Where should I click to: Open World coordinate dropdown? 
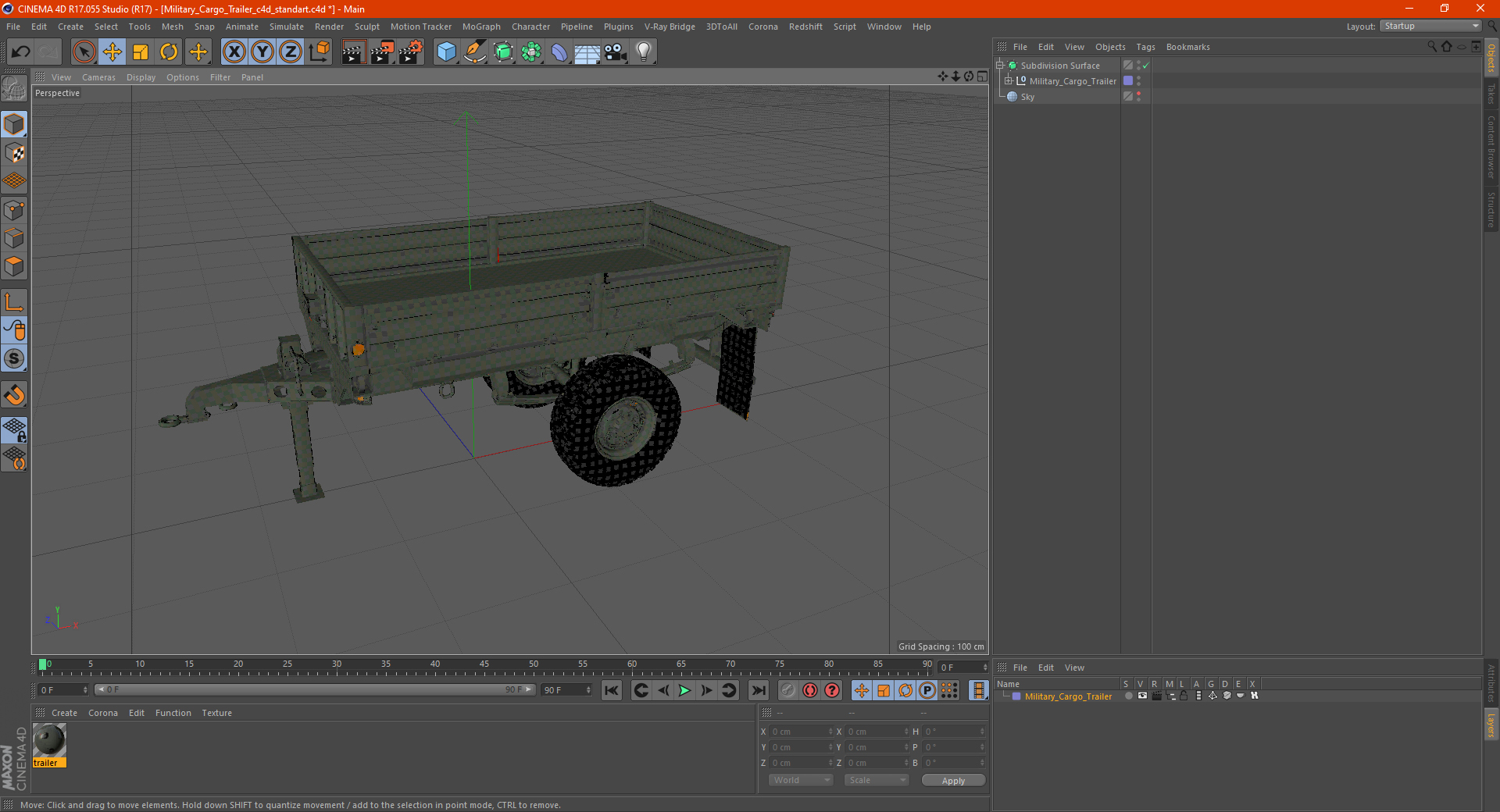[x=801, y=780]
